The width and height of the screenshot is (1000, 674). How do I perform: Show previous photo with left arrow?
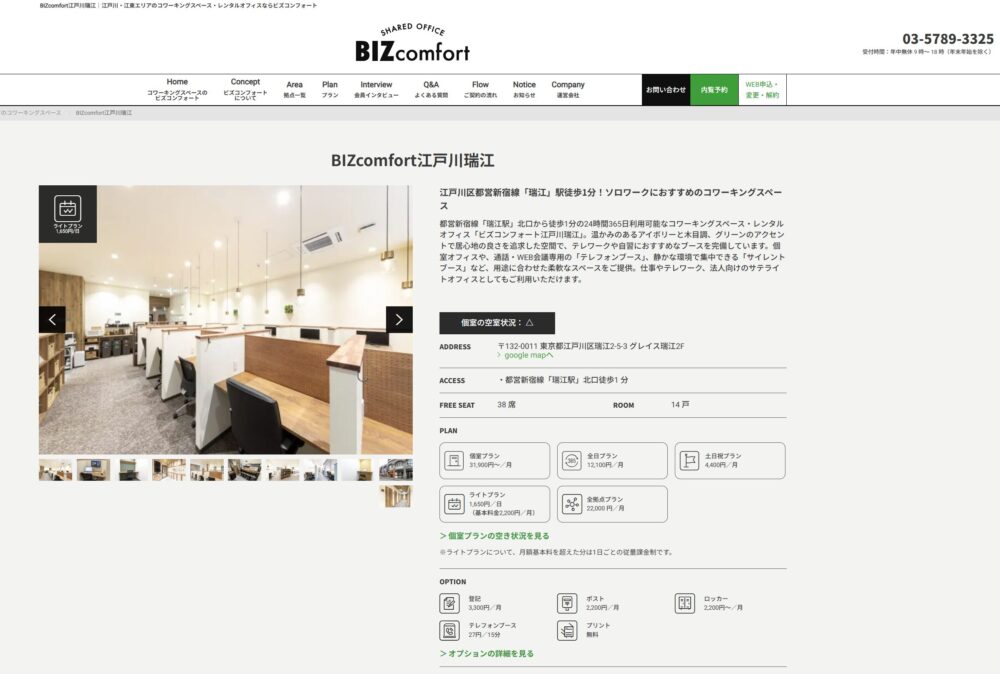click(x=52, y=319)
